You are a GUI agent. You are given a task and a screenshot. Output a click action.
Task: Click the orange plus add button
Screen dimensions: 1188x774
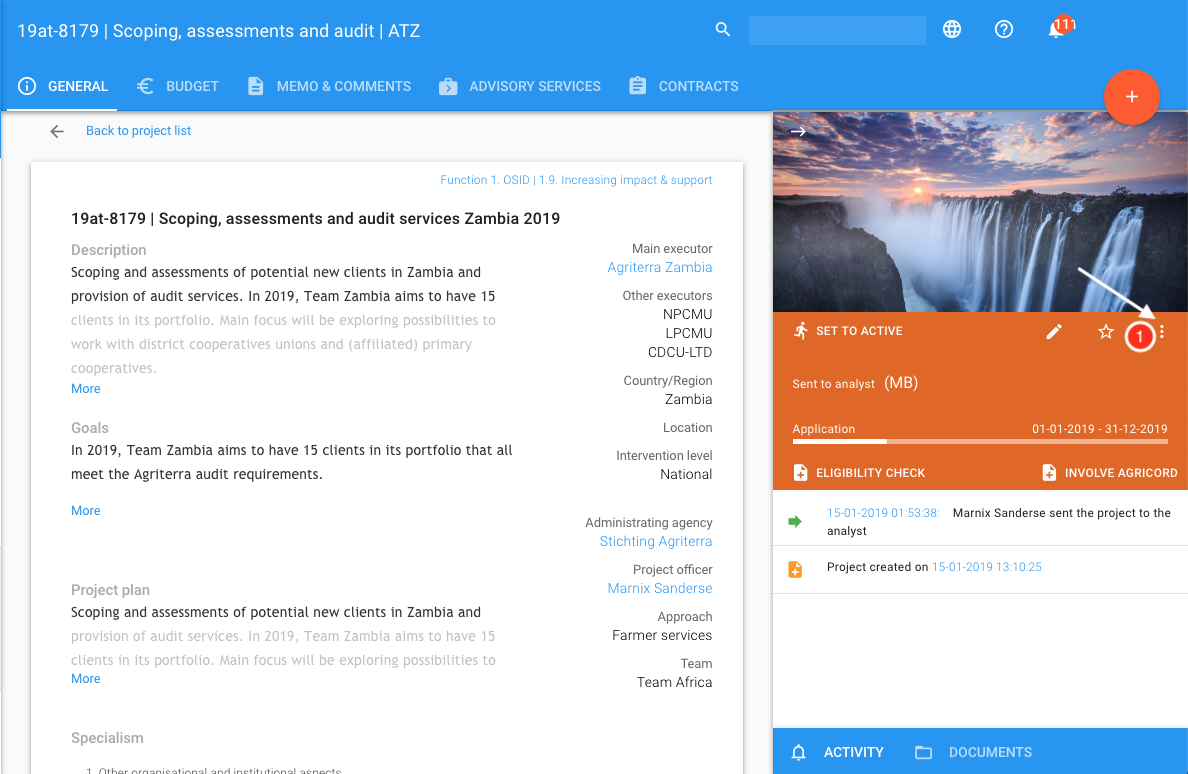(x=1131, y=97)
